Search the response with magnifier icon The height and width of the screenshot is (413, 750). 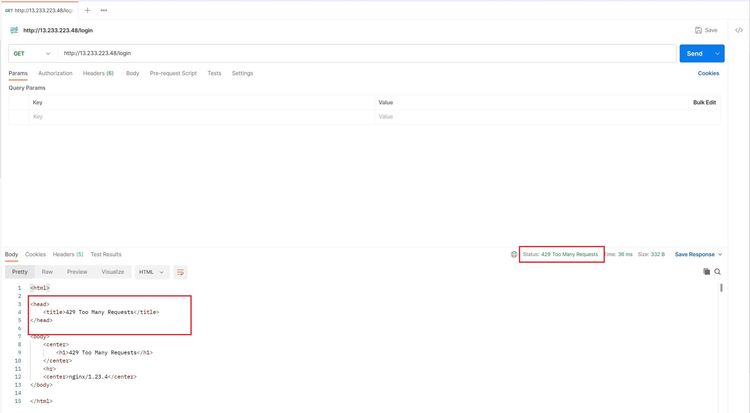coord(717,272)
